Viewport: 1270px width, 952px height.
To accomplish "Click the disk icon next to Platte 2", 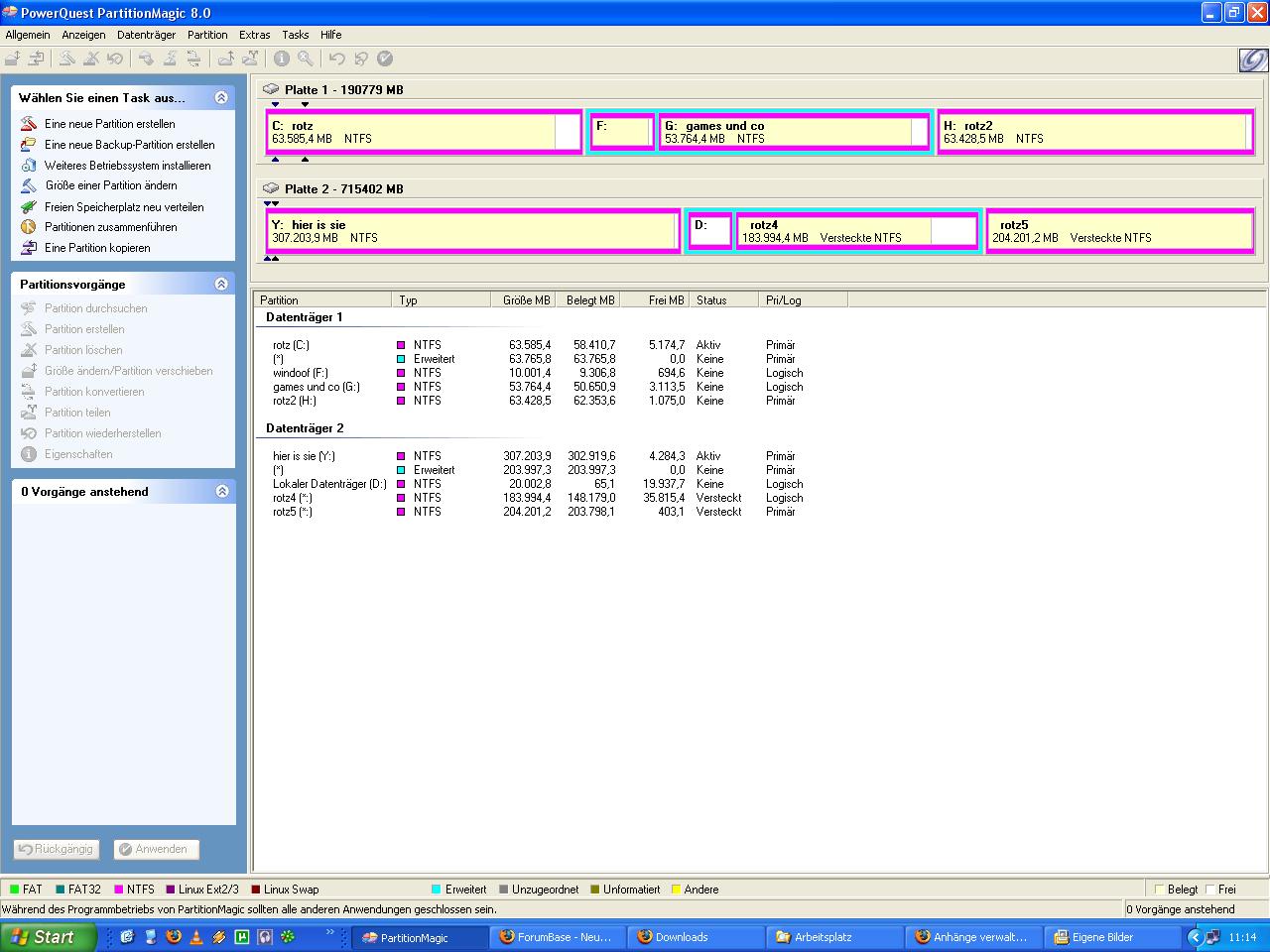I will coord(271,188).
